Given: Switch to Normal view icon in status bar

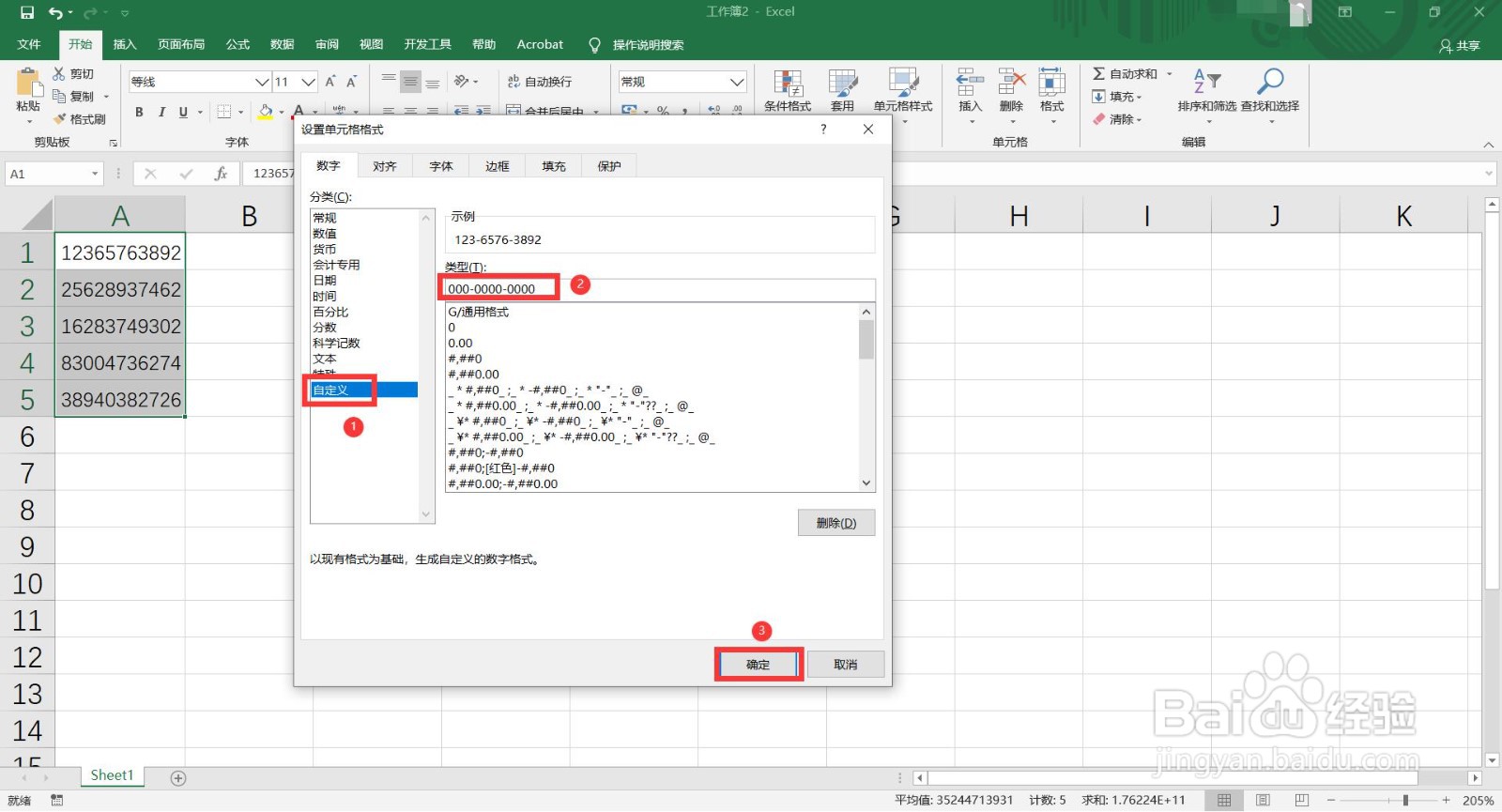Looking at the screenshot, I should 1224,800.
